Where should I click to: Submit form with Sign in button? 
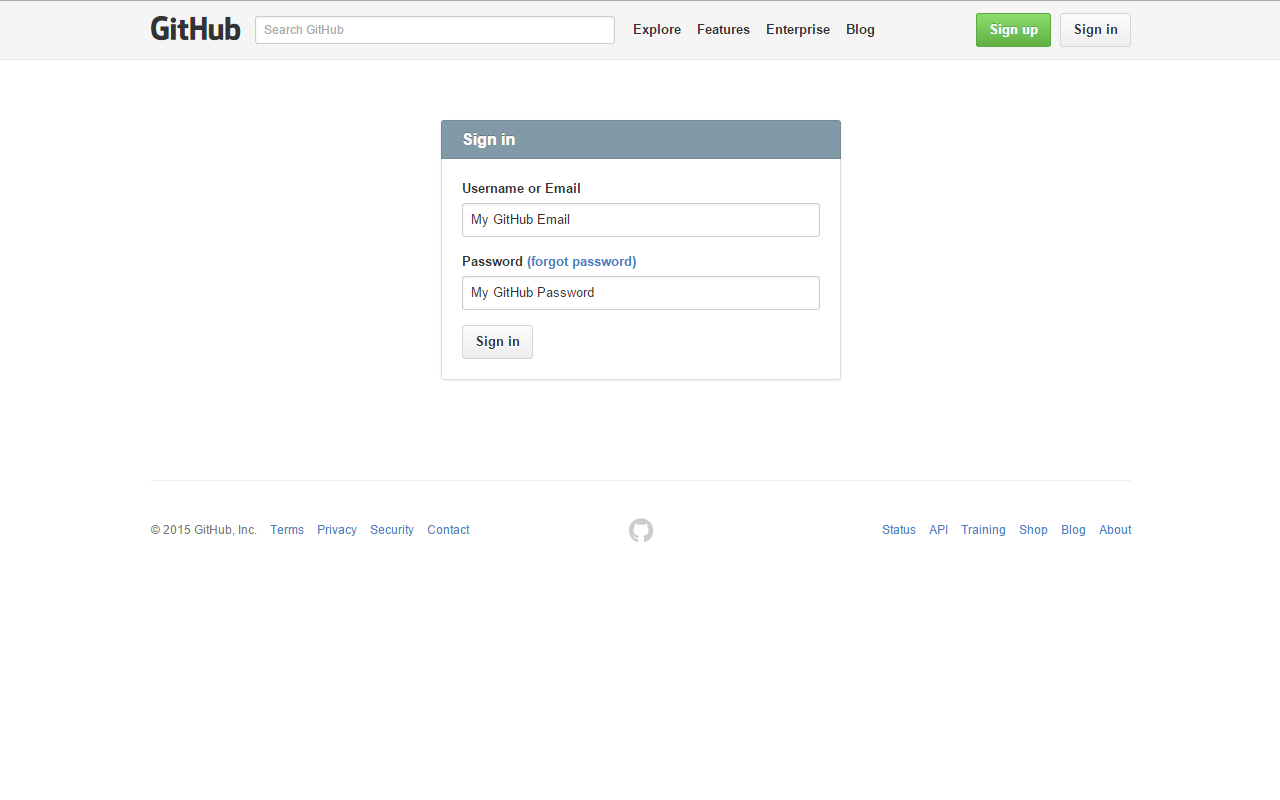[497, 342]
